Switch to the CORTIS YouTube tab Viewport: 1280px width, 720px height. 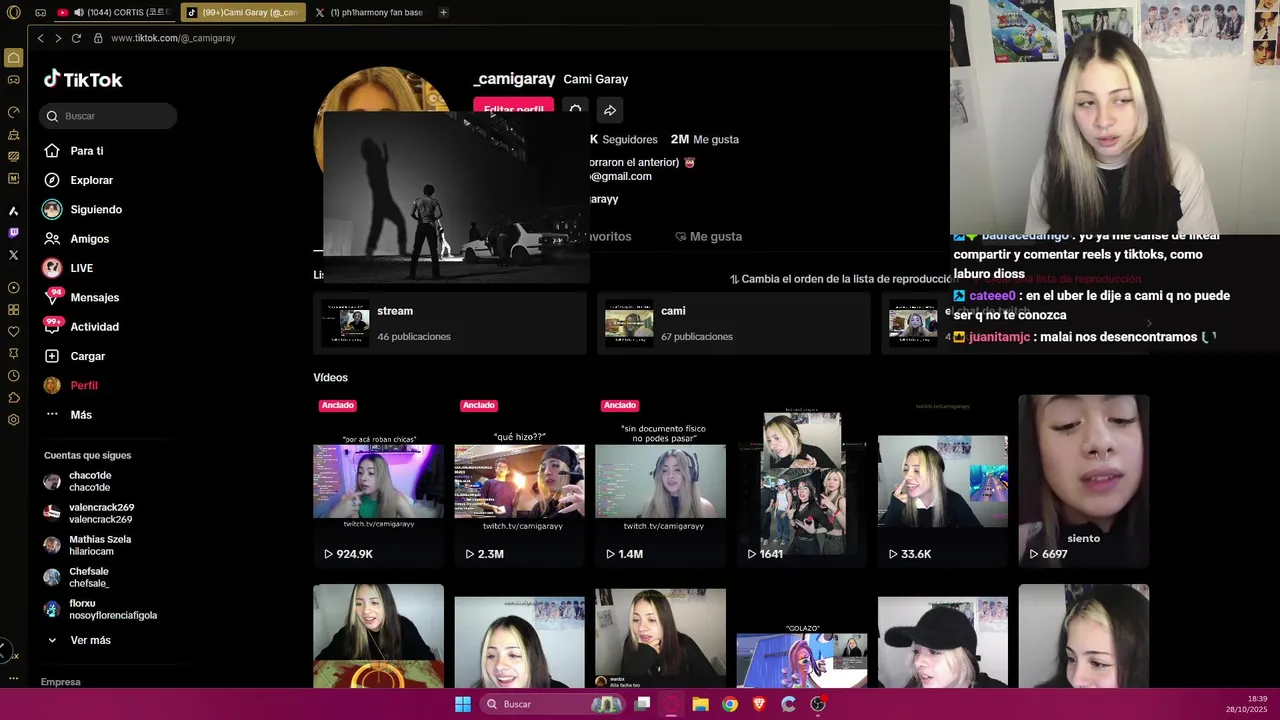115,12
